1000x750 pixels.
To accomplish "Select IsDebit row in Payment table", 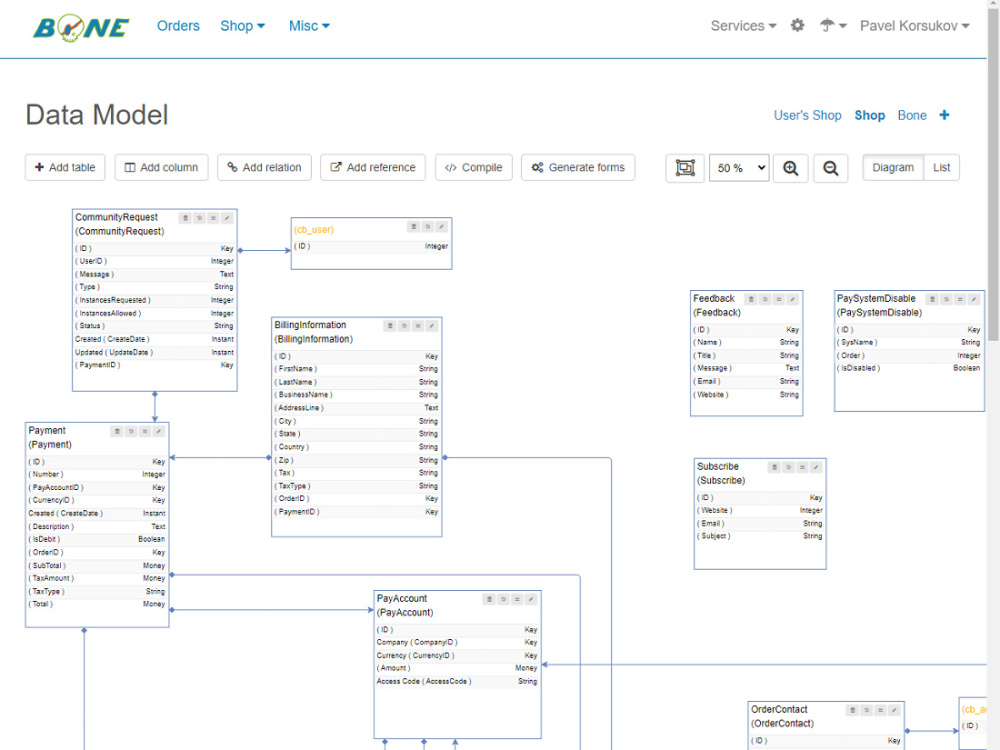I will [x=97, y=540].
